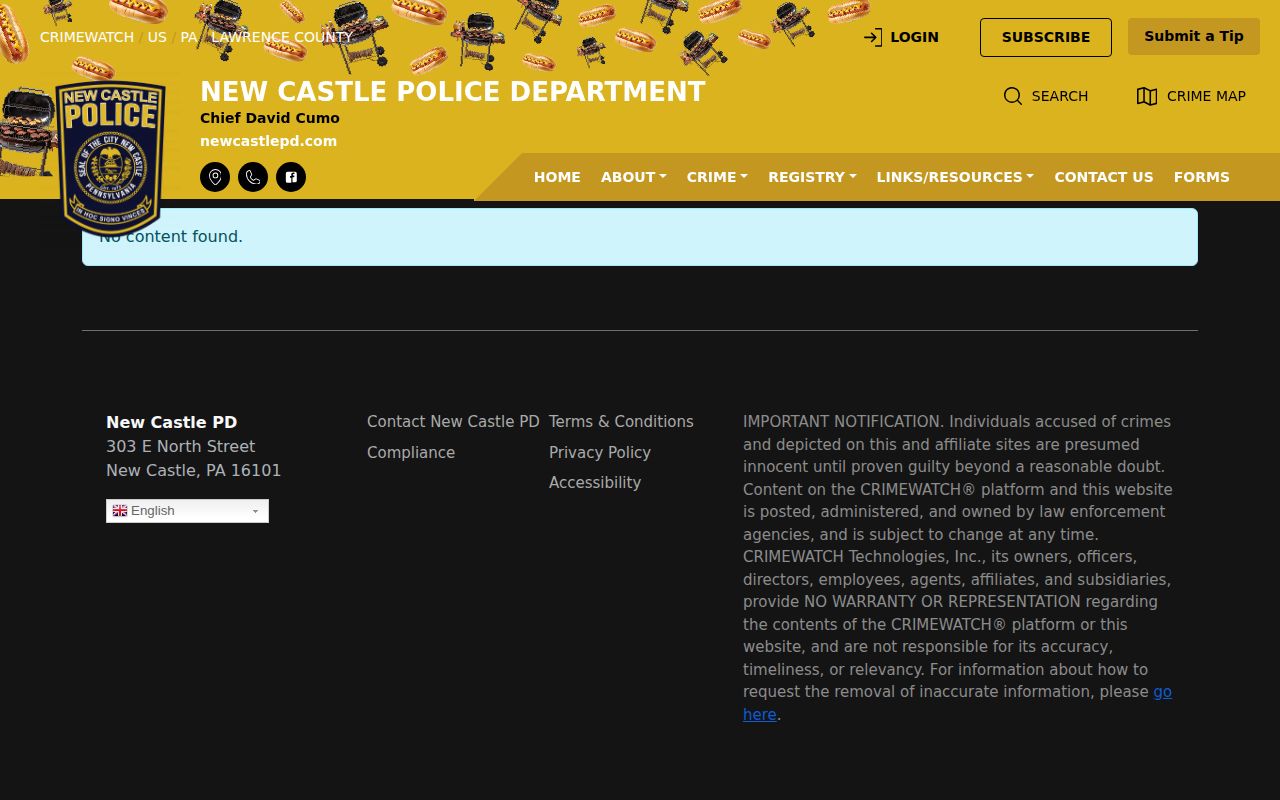
Task: Expand the REGISTRY dropdown menu
Action: coord(812,177)
